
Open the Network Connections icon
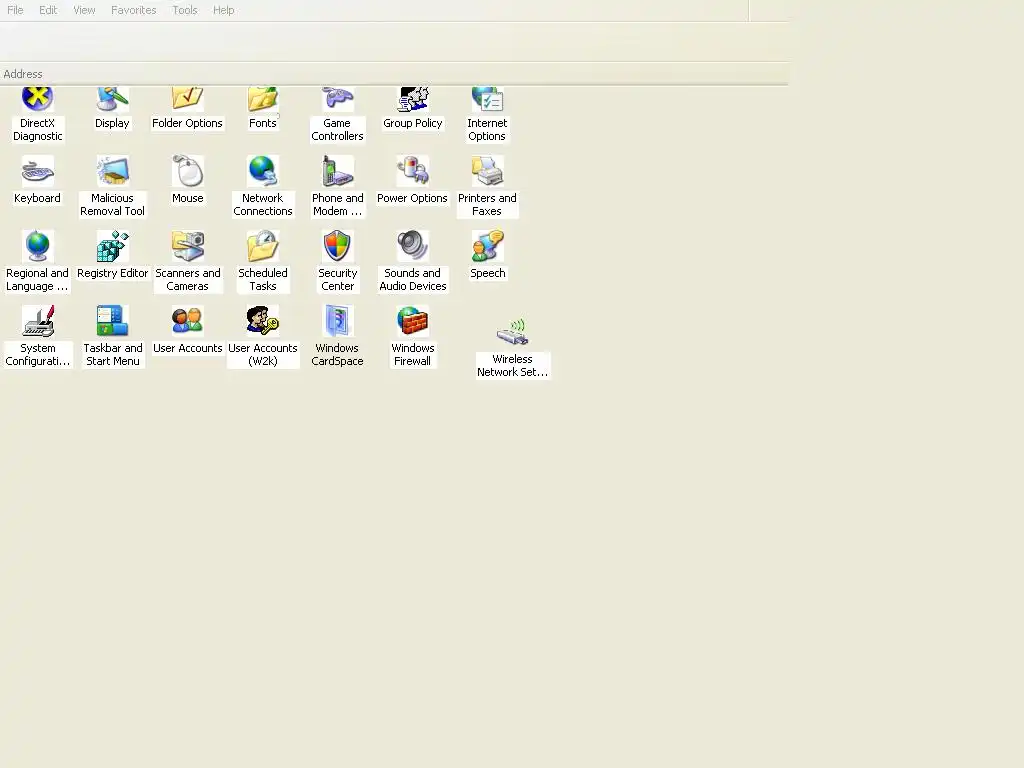point(263,171)
